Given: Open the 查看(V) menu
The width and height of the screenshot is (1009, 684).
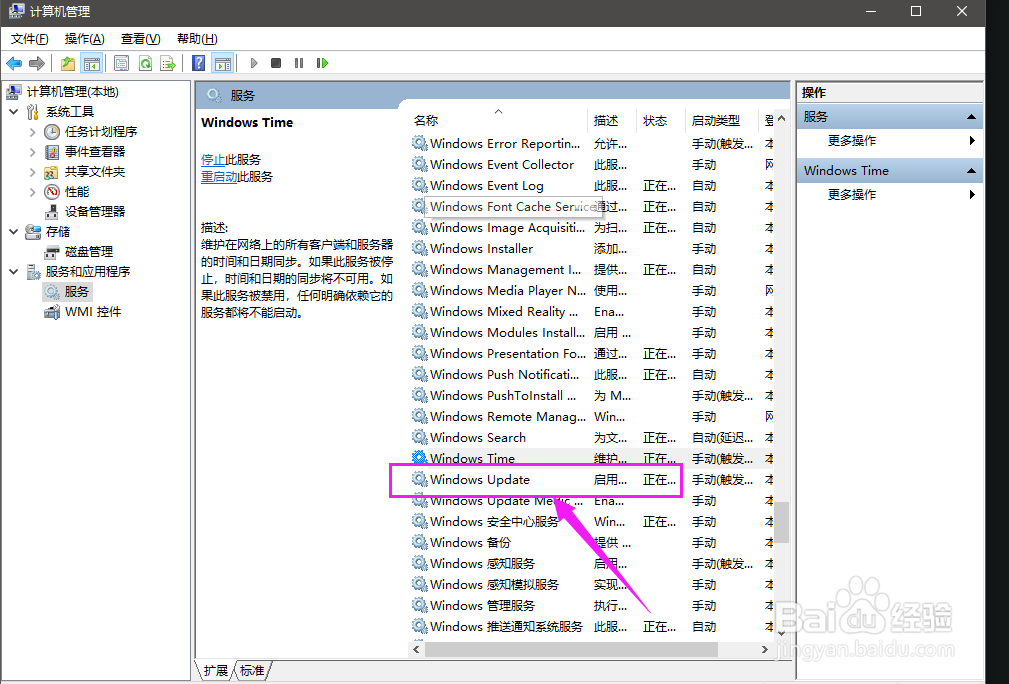Looking at the screenshot, I should click(140, 39).
